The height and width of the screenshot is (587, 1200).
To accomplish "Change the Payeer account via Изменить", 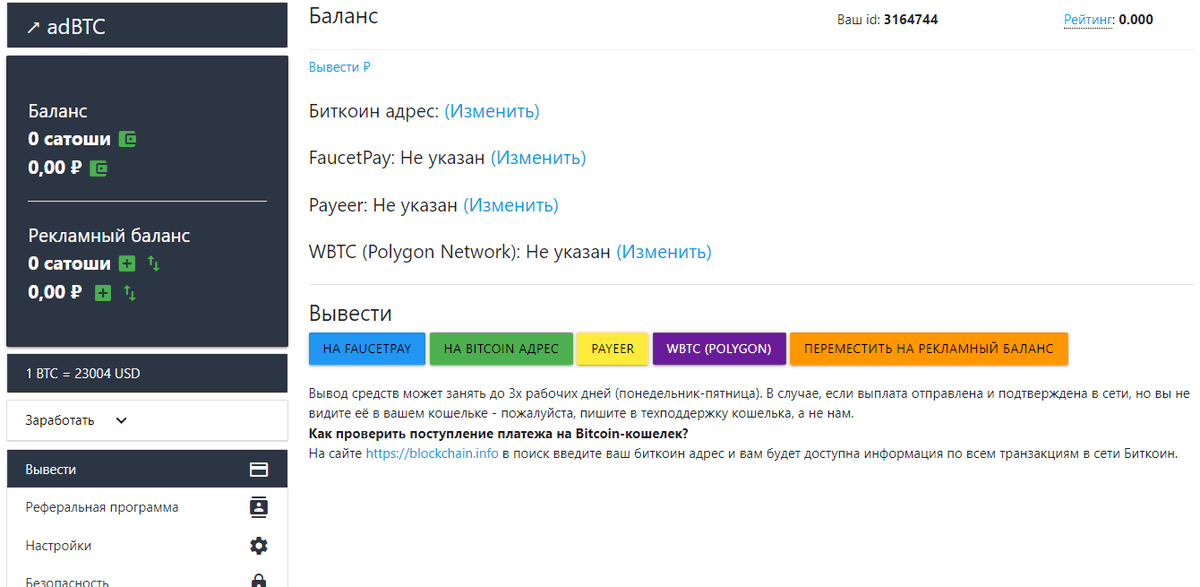I will click(x=510, y=205).
